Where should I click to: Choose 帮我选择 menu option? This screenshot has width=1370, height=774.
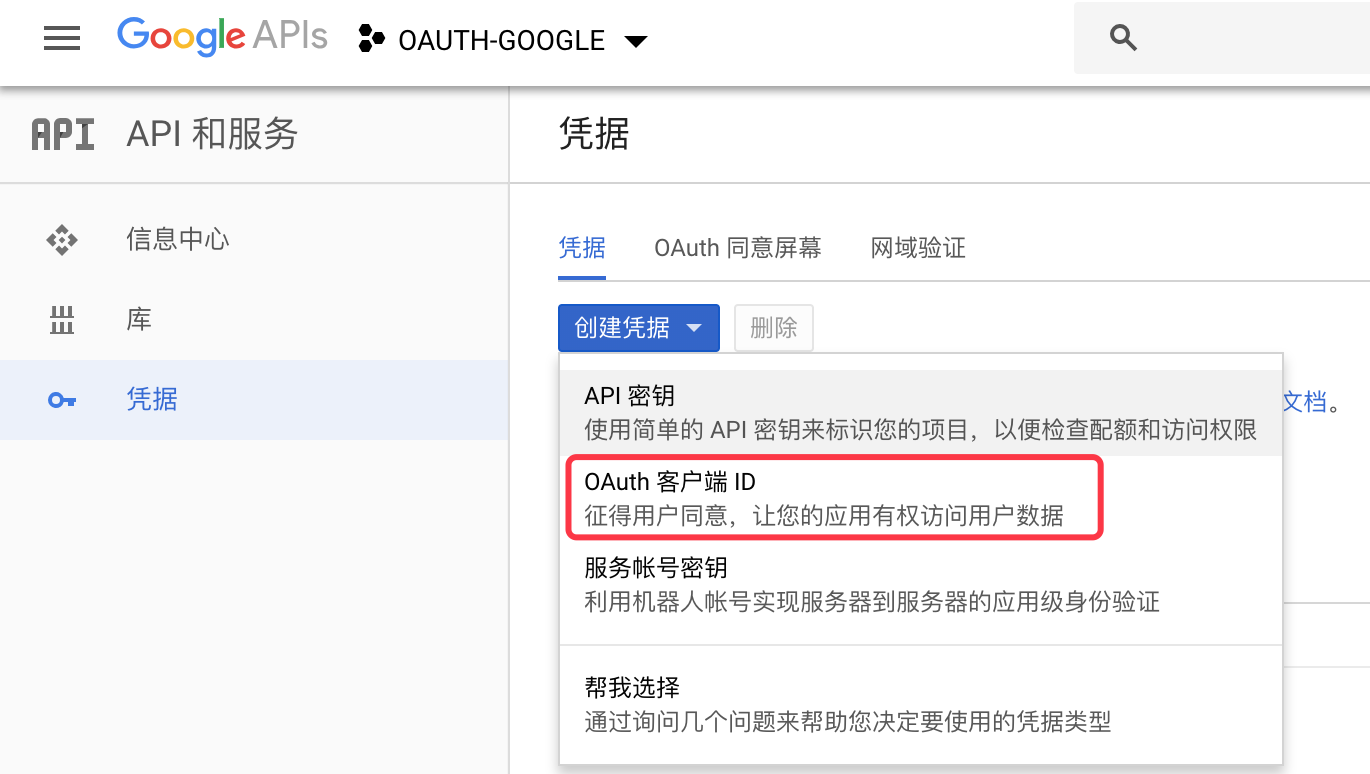click(921, 704)
